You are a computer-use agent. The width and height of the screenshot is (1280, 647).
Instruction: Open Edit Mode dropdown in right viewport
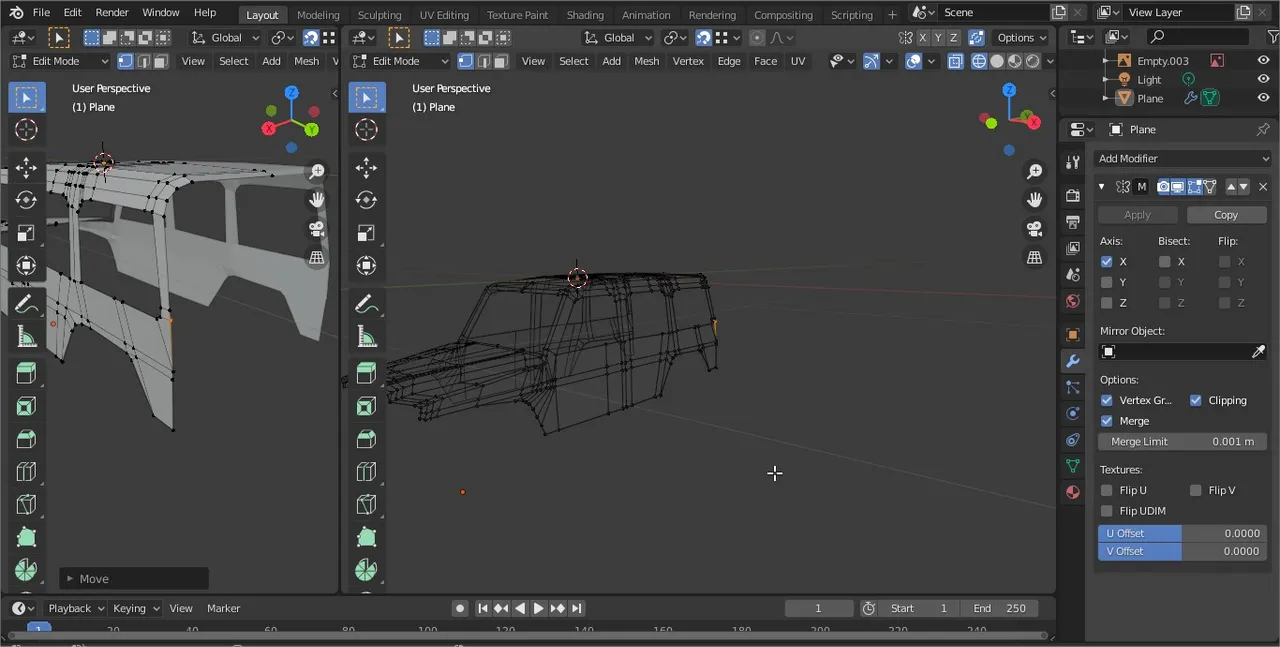[401, 61]
